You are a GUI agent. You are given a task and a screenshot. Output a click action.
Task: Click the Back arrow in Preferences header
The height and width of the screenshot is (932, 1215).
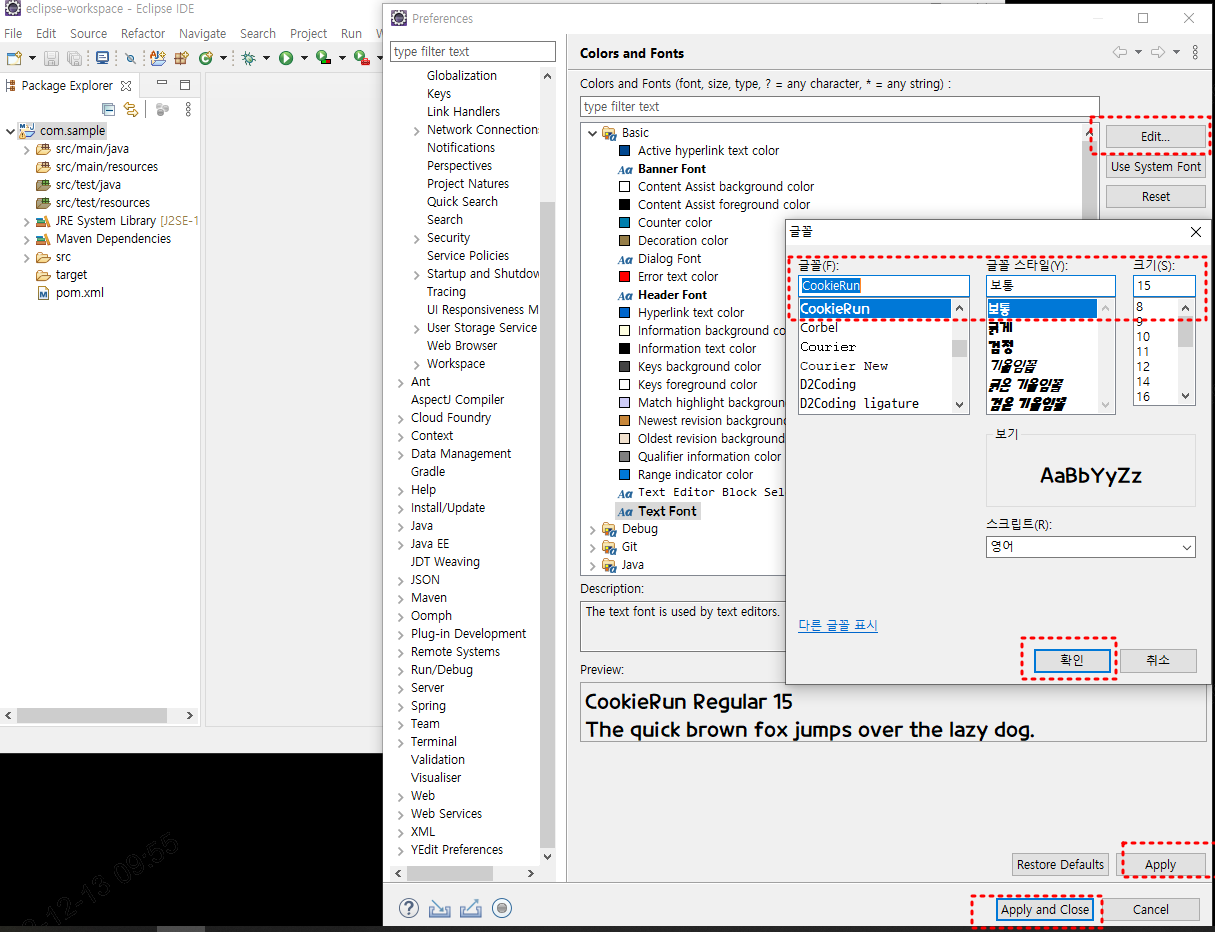point(1120,52)
